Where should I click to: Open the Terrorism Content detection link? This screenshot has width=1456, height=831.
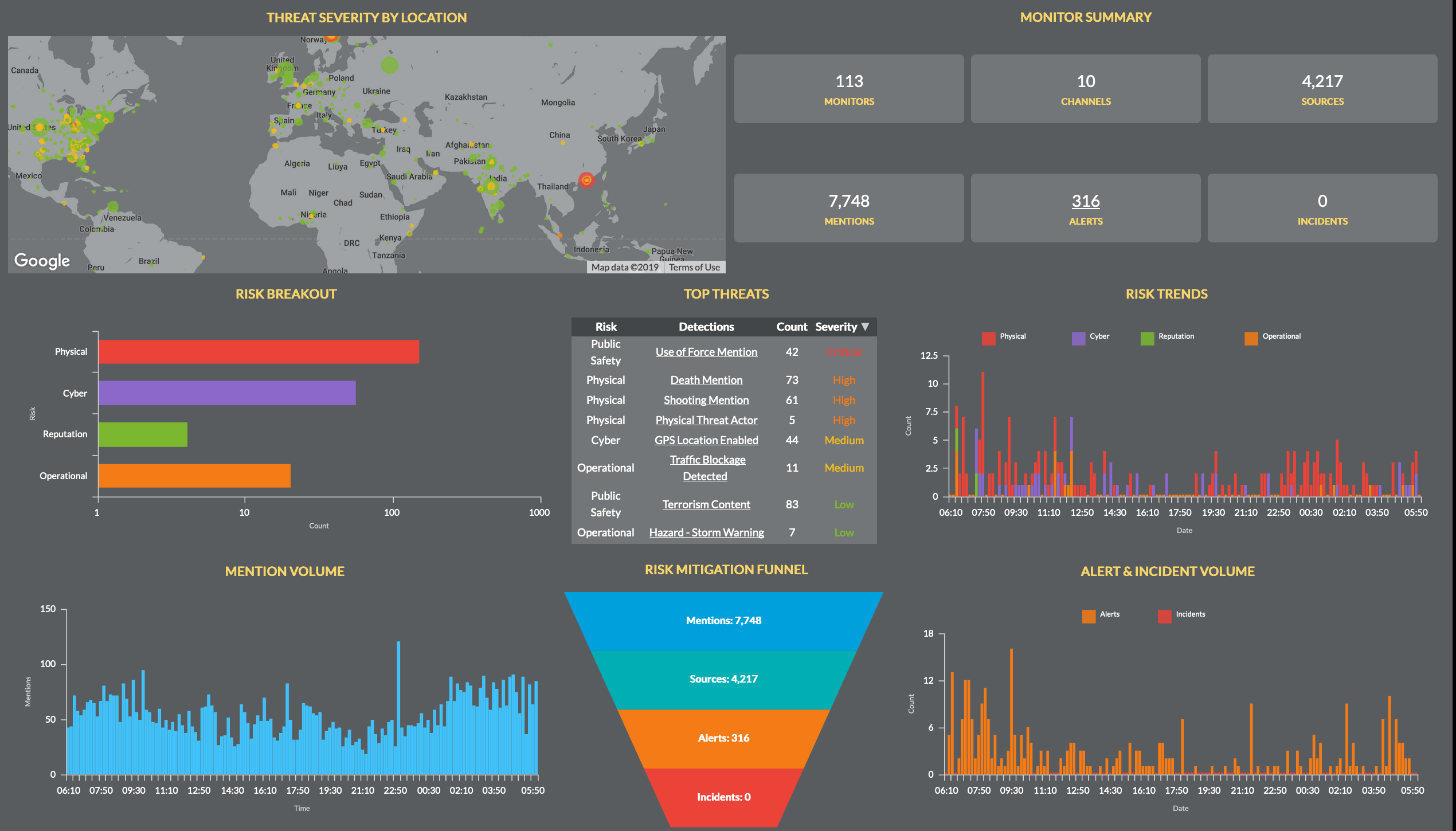706,504
